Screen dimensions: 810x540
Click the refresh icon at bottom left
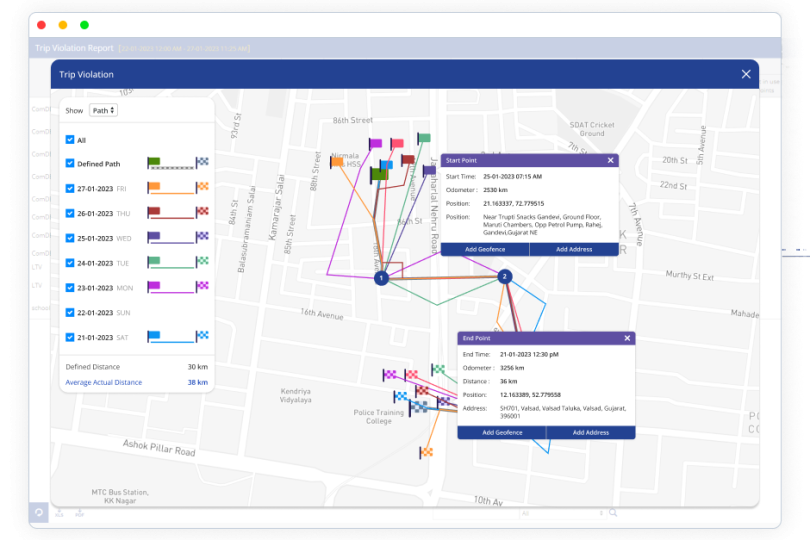click(x=38, y=512)
